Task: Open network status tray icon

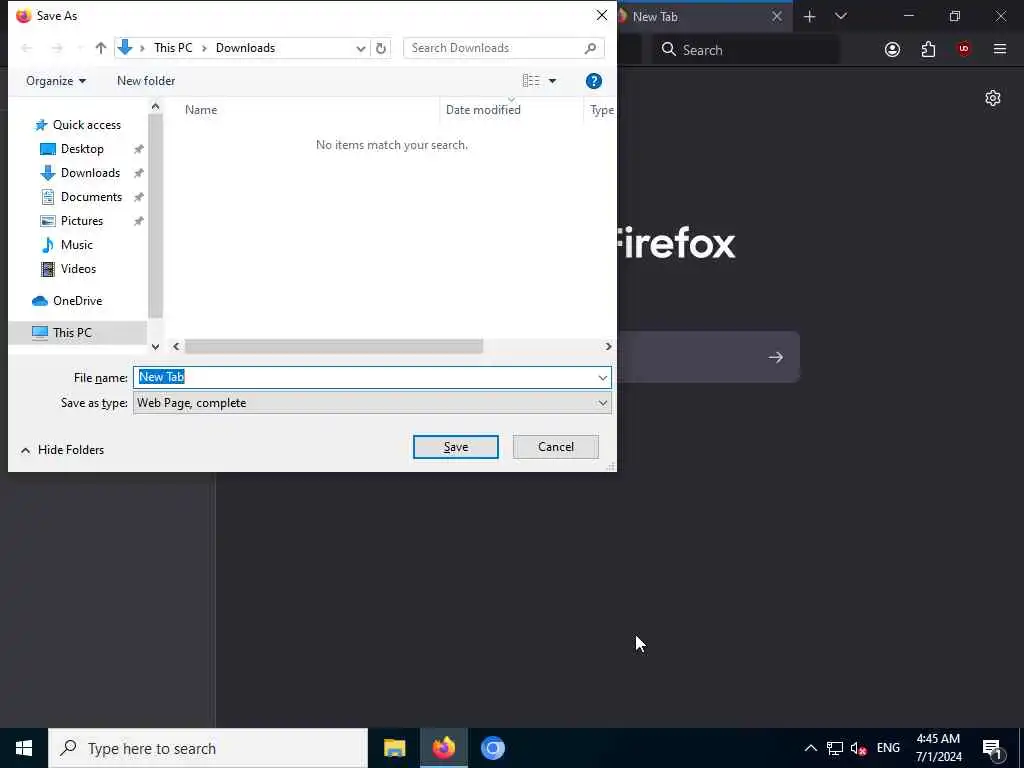Action: pos(835,748)
